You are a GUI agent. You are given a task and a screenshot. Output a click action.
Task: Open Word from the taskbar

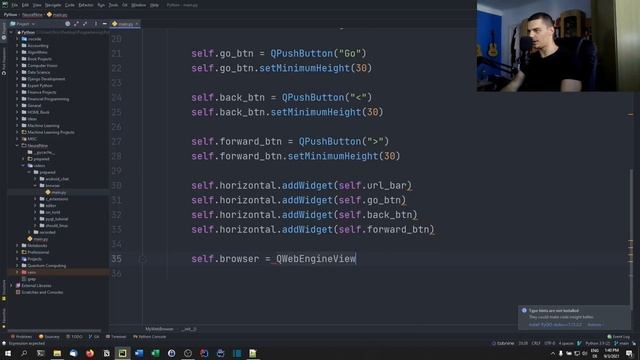pyautogui.click(x=139, y=353)
